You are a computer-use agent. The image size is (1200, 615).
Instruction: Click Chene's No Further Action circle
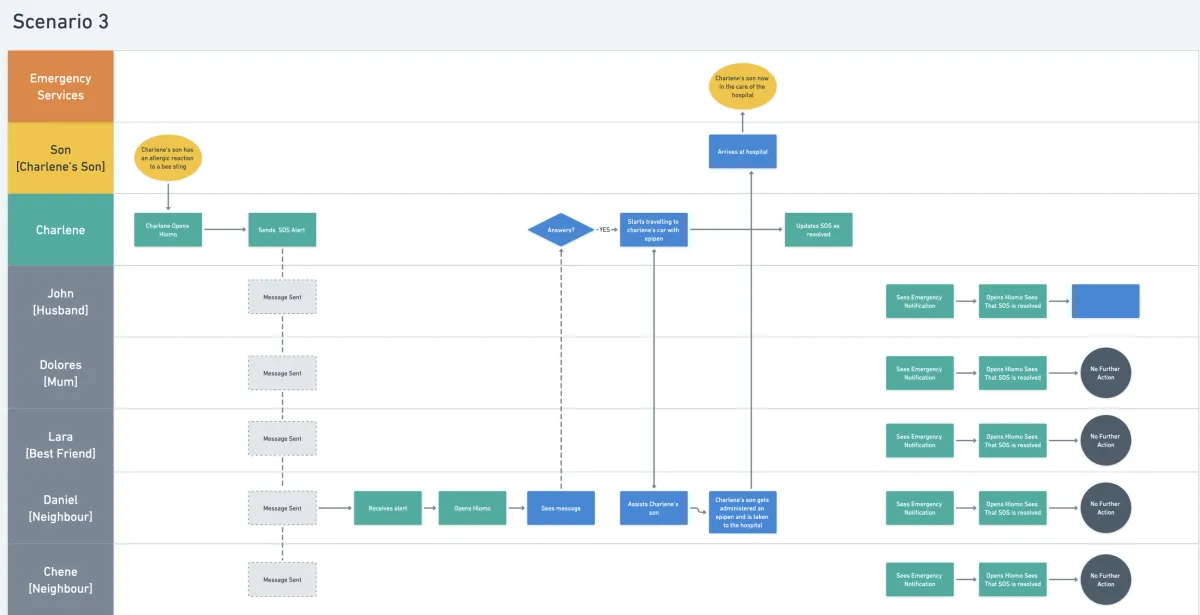[x=1105, y=580]
